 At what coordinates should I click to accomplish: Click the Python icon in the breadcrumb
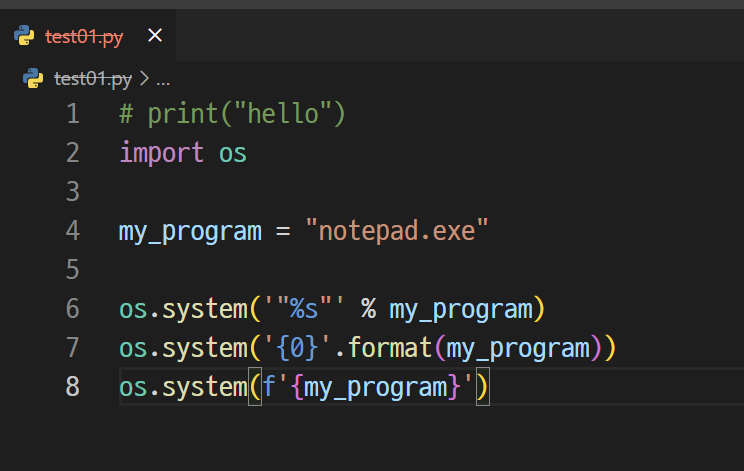tap(33, 78)
